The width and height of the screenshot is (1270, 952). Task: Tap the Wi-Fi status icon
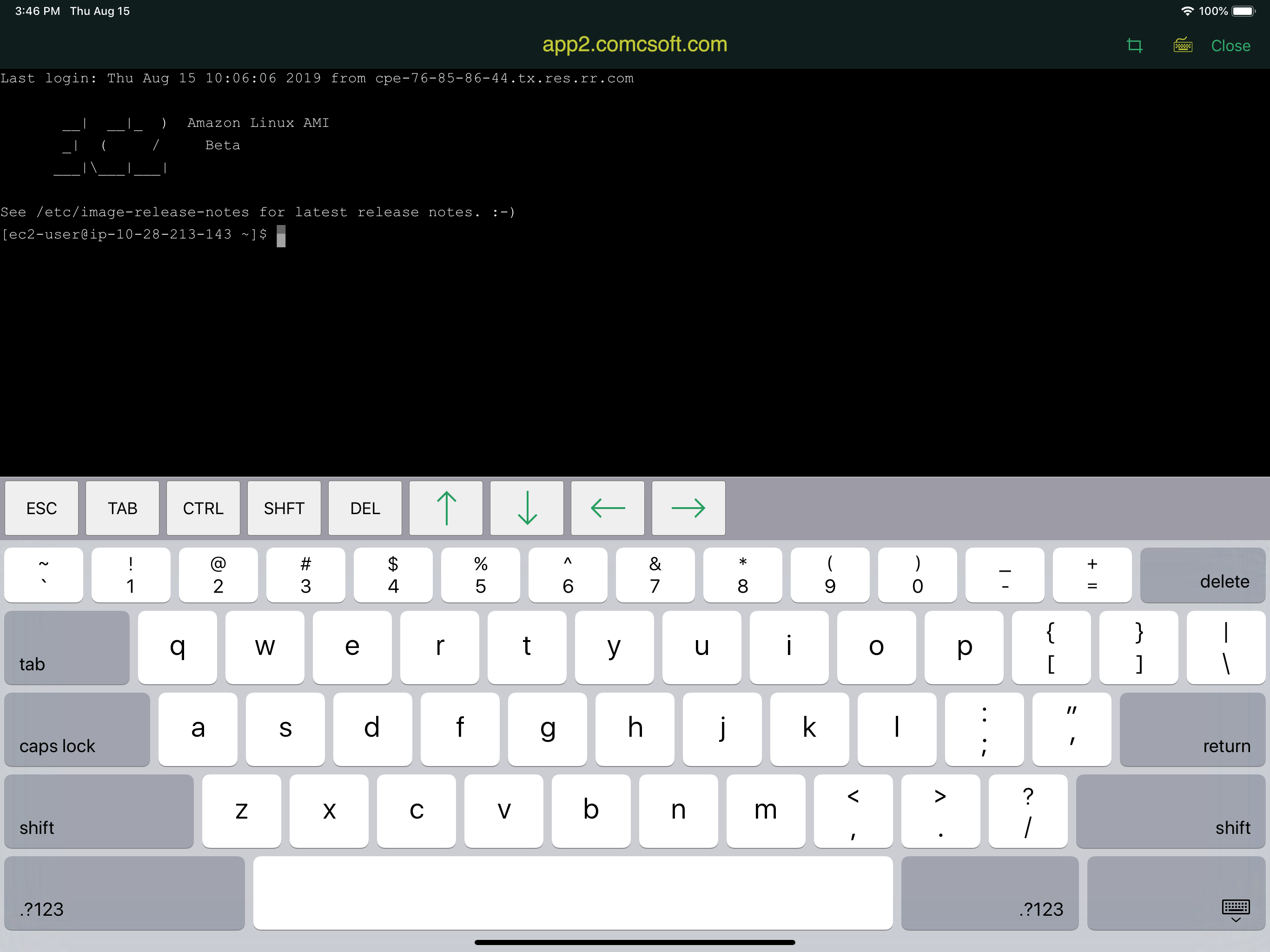click(1187, 11)
